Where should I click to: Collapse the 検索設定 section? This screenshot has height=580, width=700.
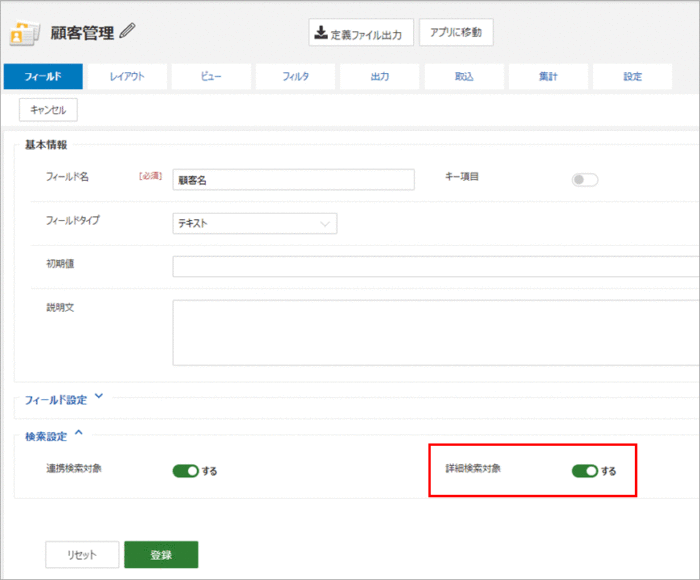pyautogui.click(x=54, y=435)
